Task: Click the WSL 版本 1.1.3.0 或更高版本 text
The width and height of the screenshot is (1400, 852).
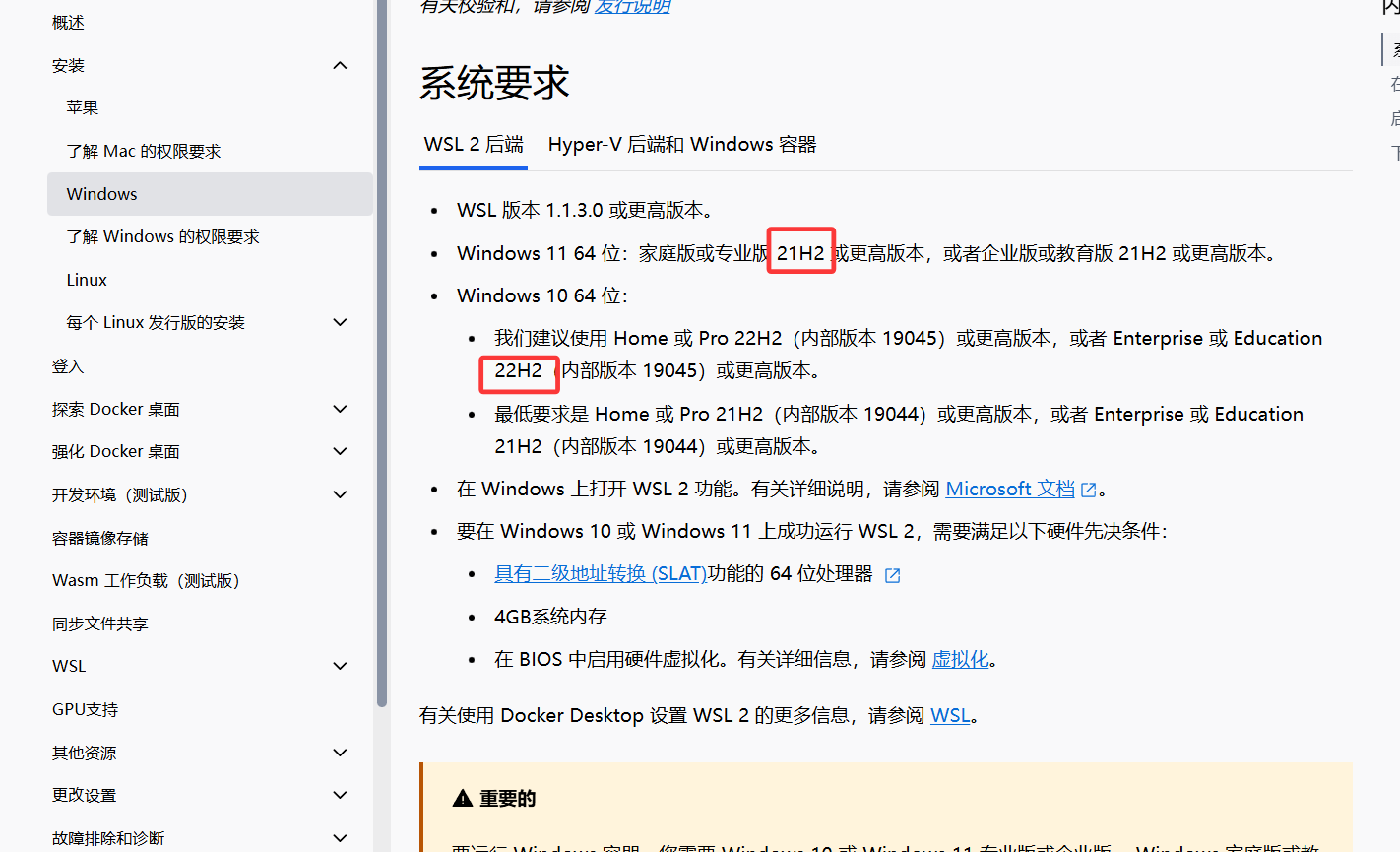Action: [585, 211]
